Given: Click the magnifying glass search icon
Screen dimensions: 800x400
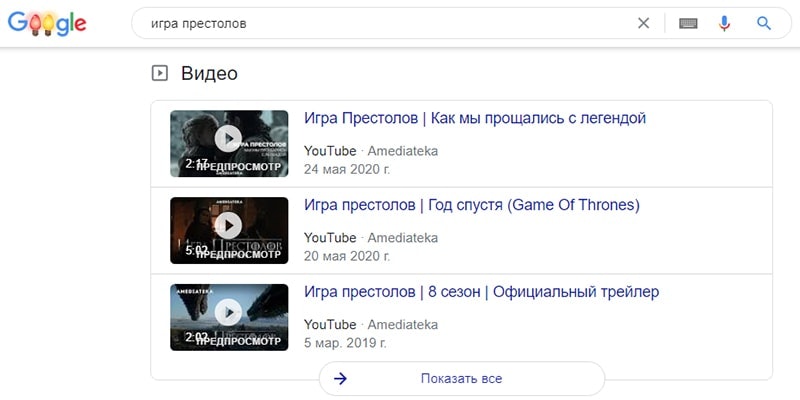Looking at the screenshot, I should pos(763,23).
